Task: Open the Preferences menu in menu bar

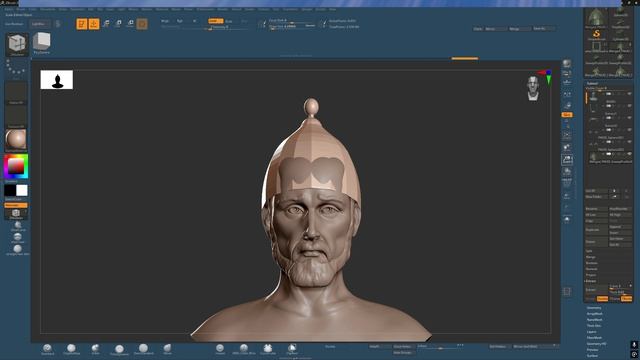Action: coord(205,9)
